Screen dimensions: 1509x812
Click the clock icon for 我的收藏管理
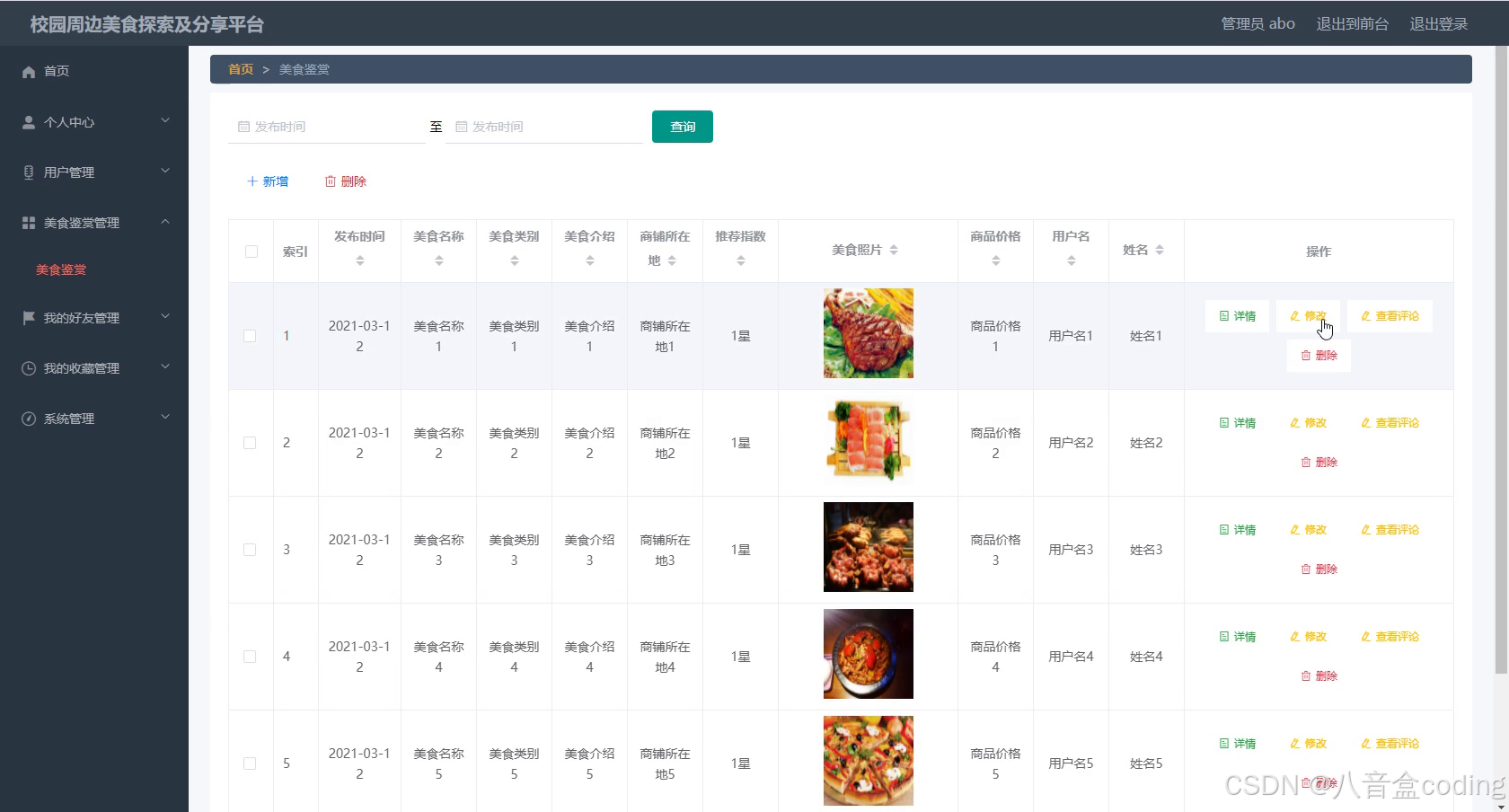point(29,368)
